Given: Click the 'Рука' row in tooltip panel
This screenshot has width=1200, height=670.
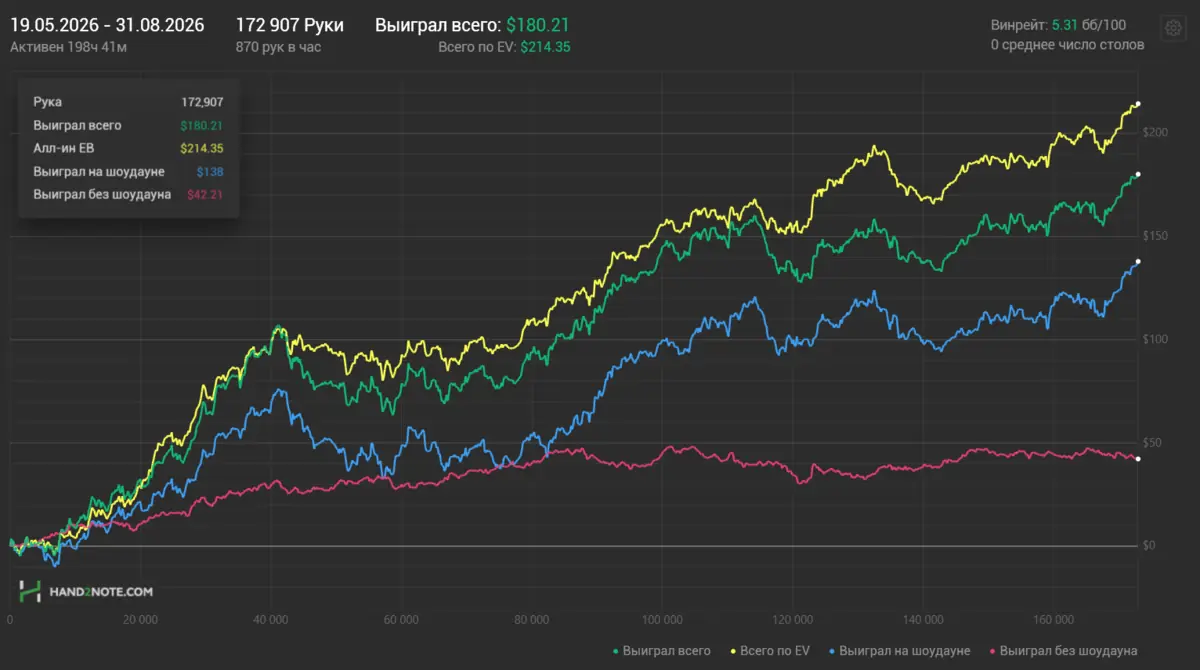Looking at the screenshot, I should point(128,102).
